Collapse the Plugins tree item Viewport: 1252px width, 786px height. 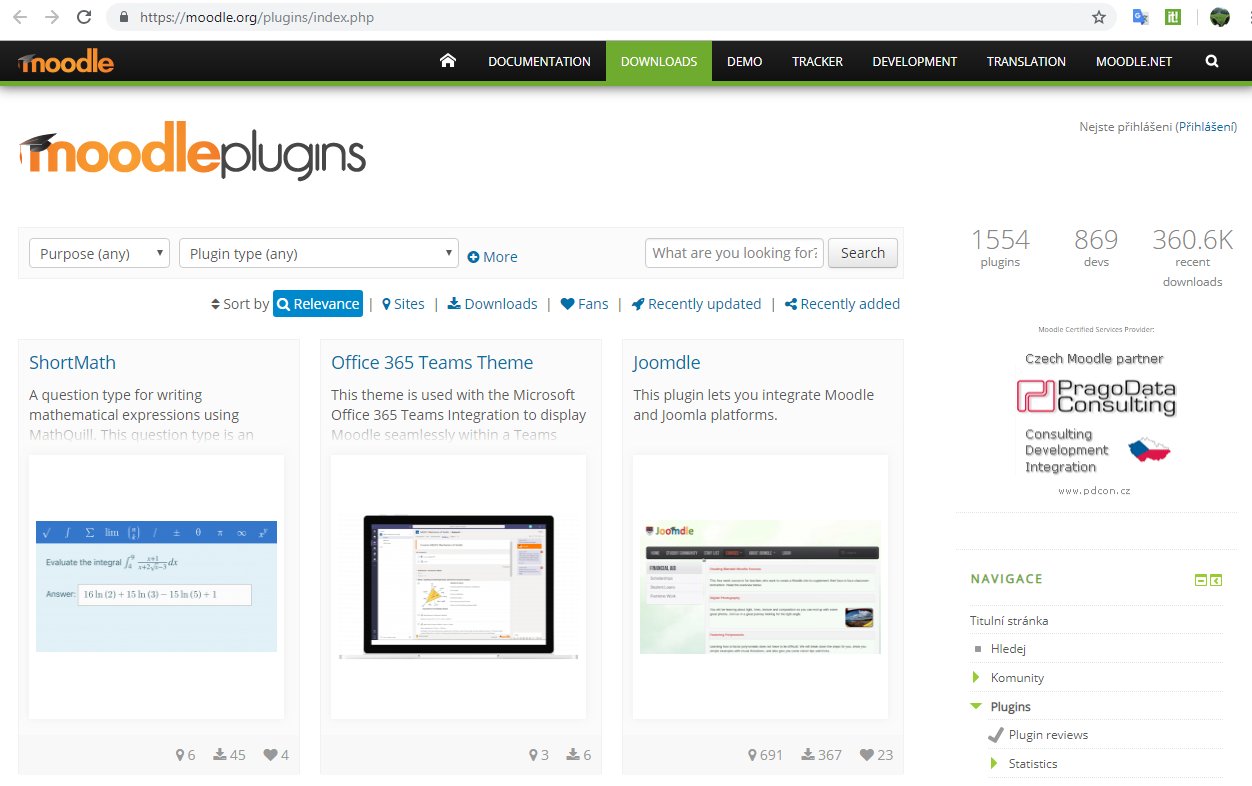click(976, 706)
